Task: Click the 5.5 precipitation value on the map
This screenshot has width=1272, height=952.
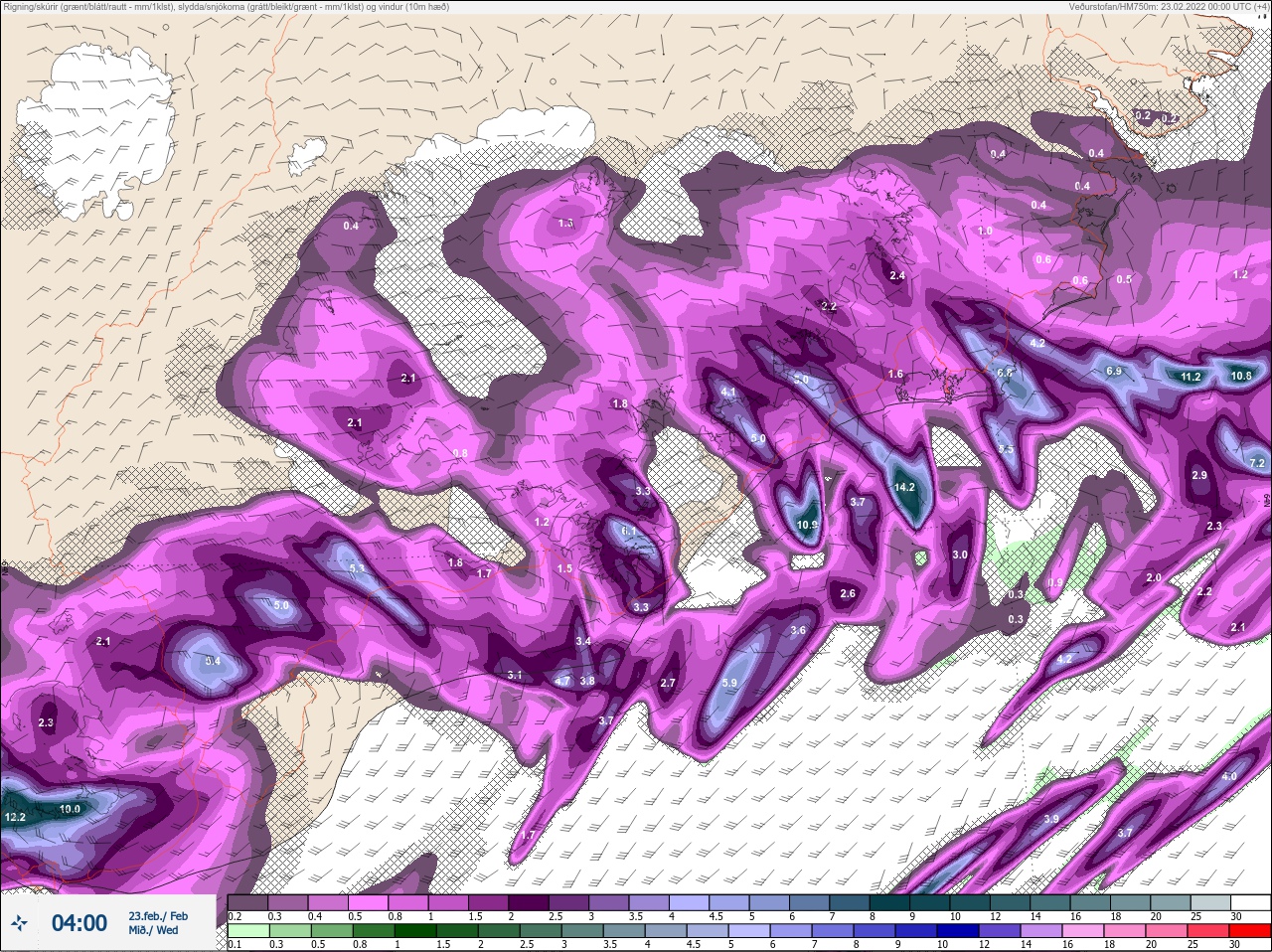Action: pos(1007,449)
